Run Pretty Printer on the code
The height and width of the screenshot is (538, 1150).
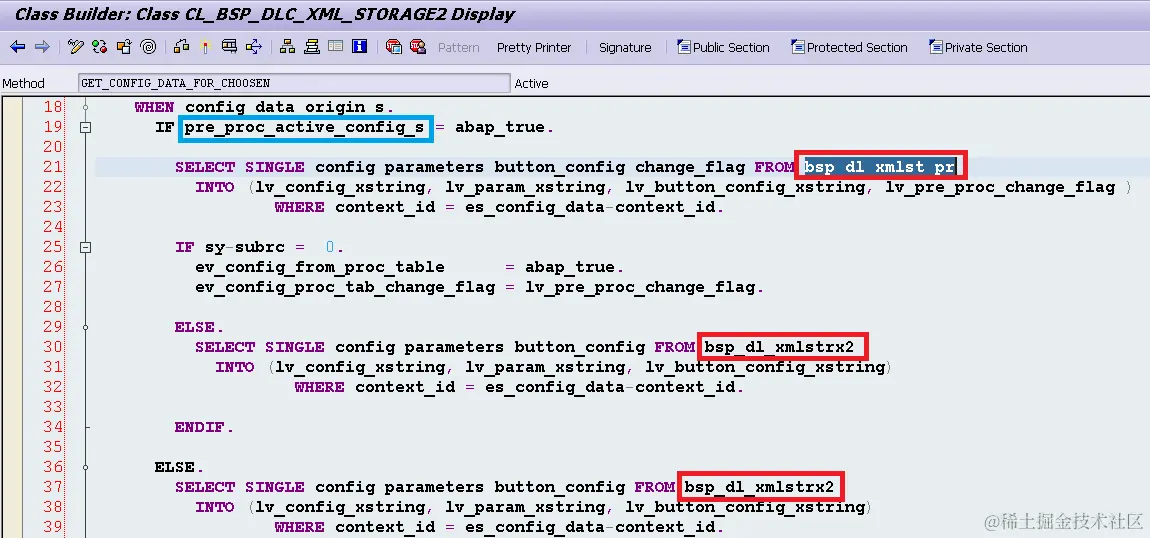coord(534,48)
